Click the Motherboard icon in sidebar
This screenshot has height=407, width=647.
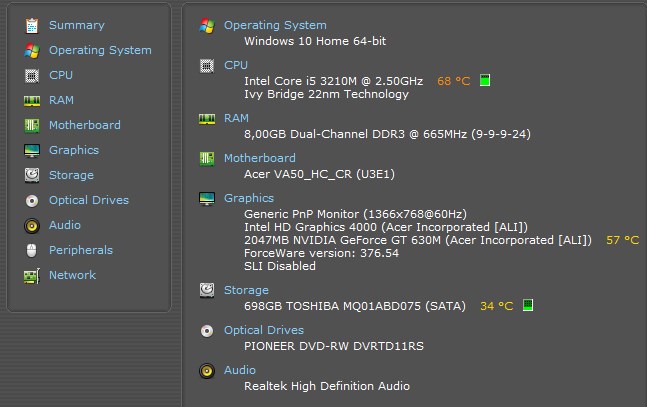(x=32, y=125)
